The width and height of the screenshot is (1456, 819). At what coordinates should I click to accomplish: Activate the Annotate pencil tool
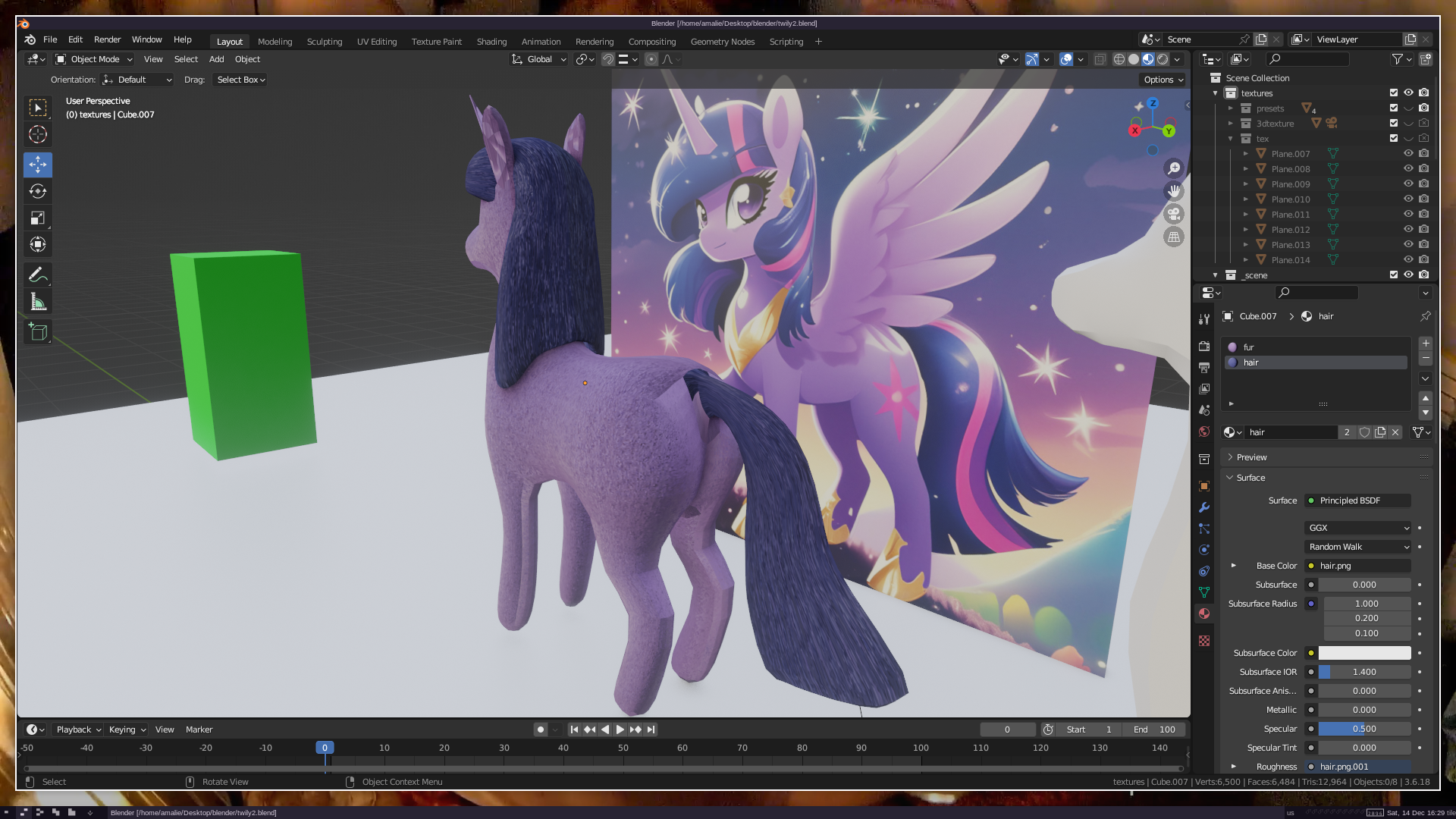pos(38,275)
